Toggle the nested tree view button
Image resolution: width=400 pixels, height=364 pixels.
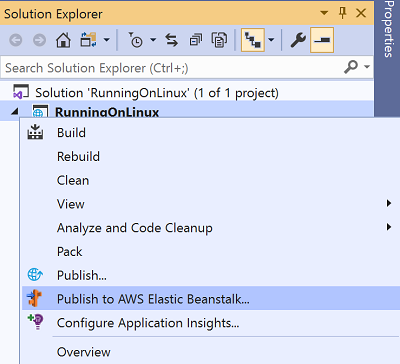[x=253, y=40]
